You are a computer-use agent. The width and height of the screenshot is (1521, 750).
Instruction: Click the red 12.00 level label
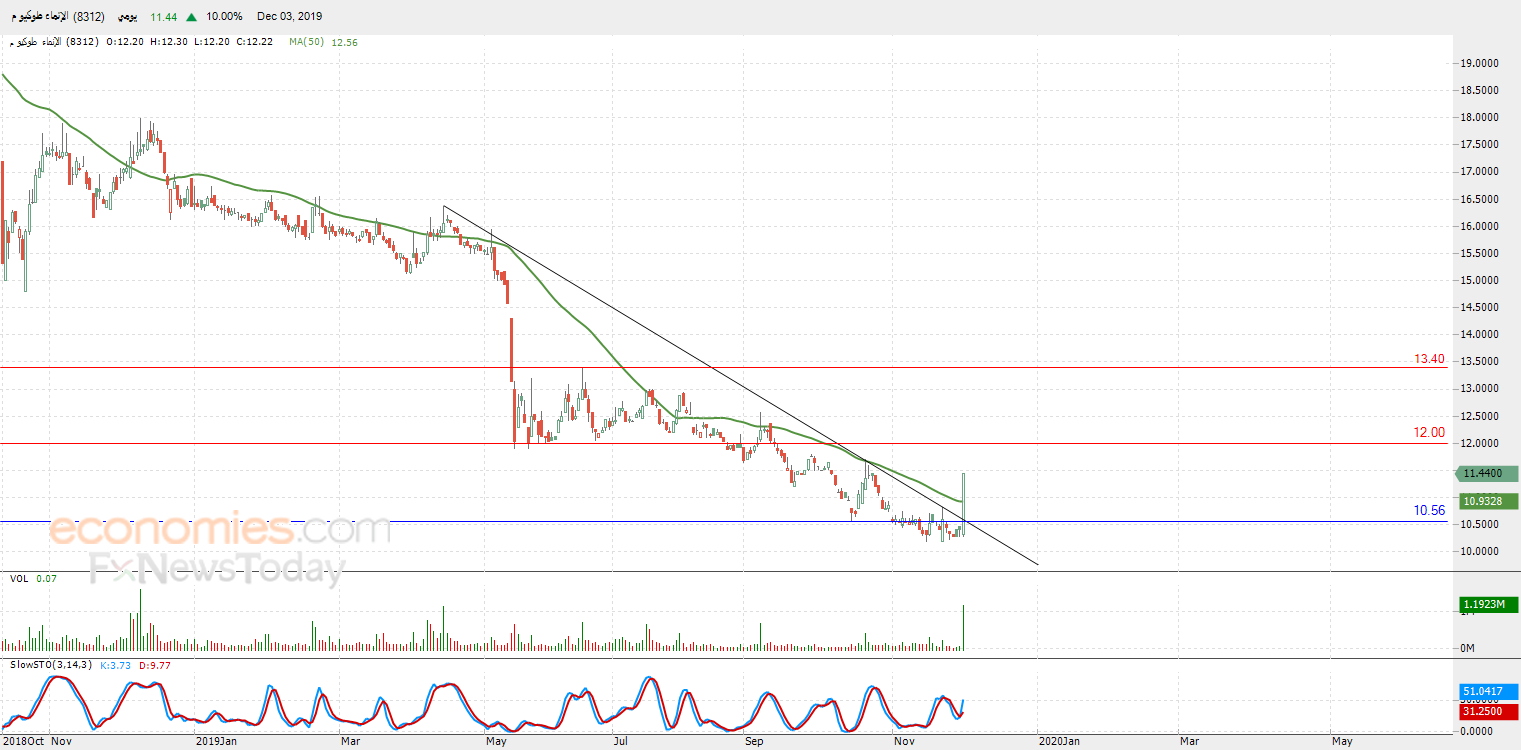1429,433
